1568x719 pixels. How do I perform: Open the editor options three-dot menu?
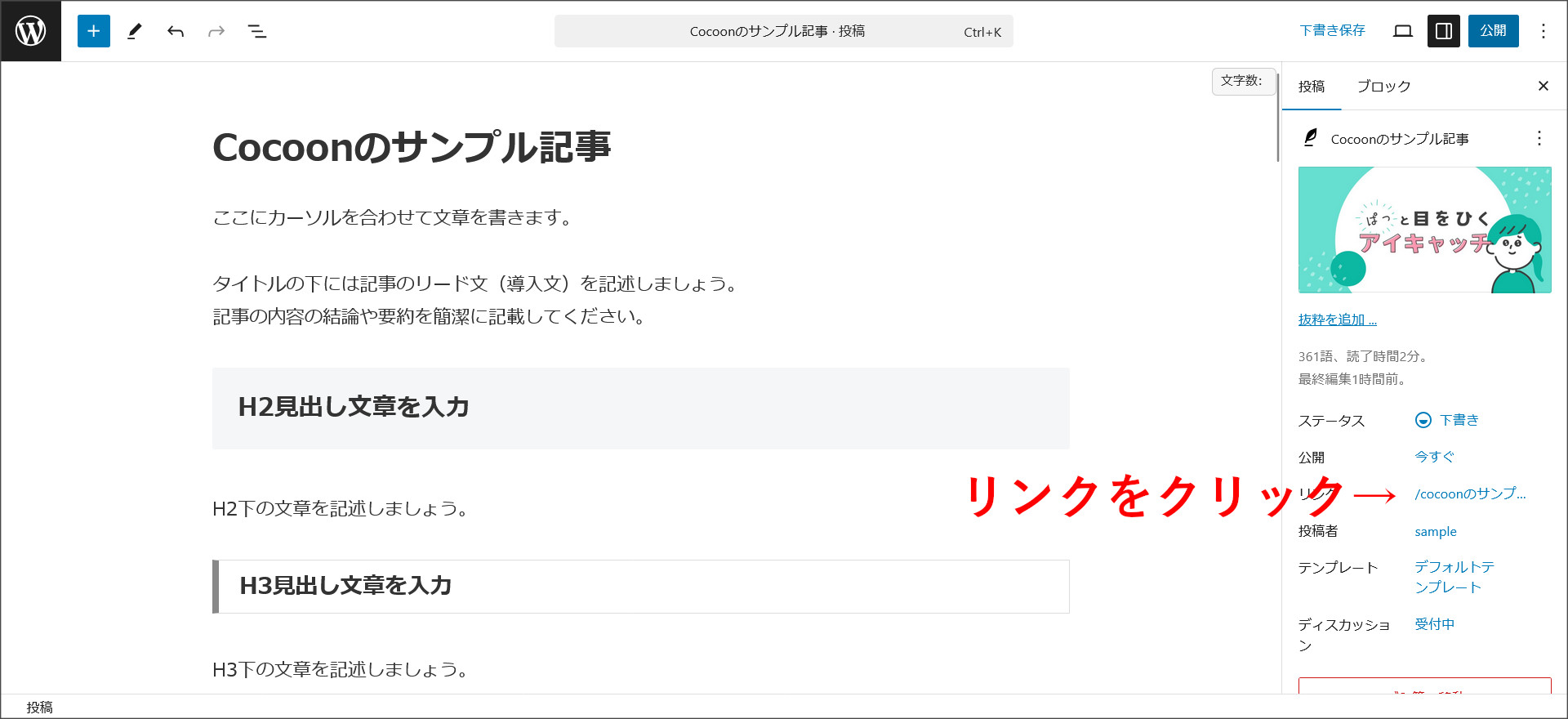[1543, 31]
